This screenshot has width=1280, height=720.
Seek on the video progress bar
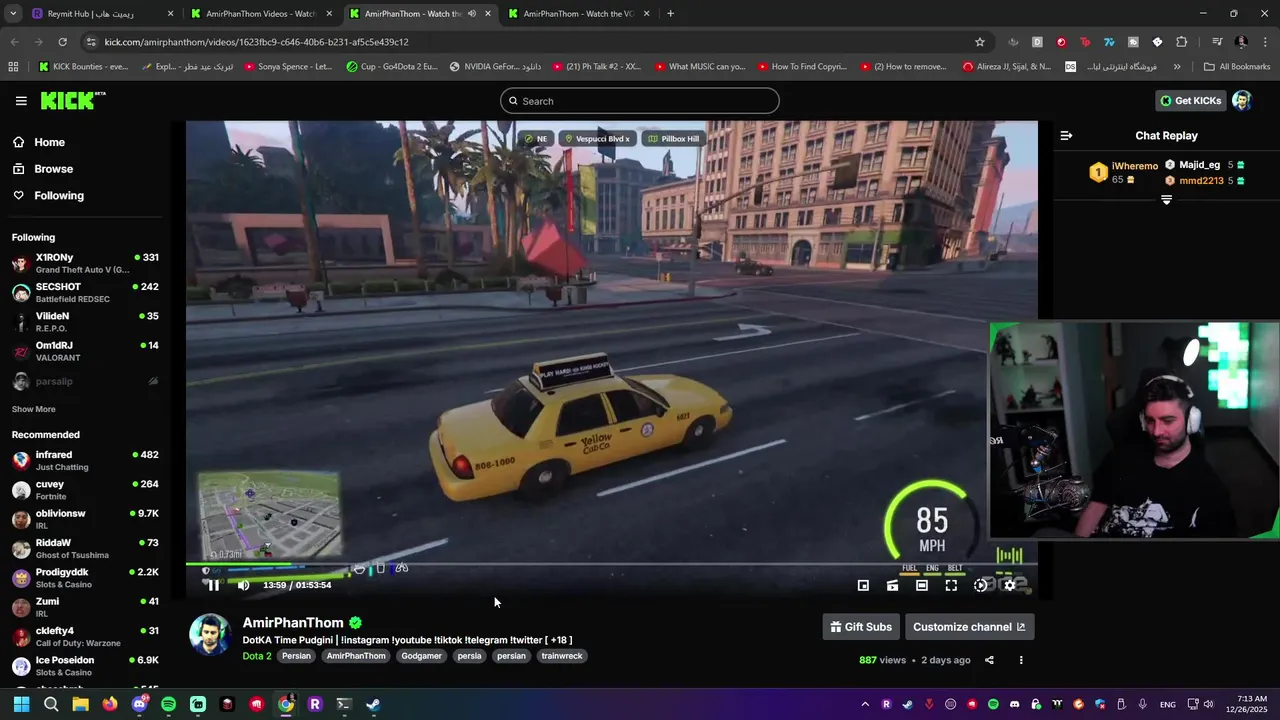point(611,564)
